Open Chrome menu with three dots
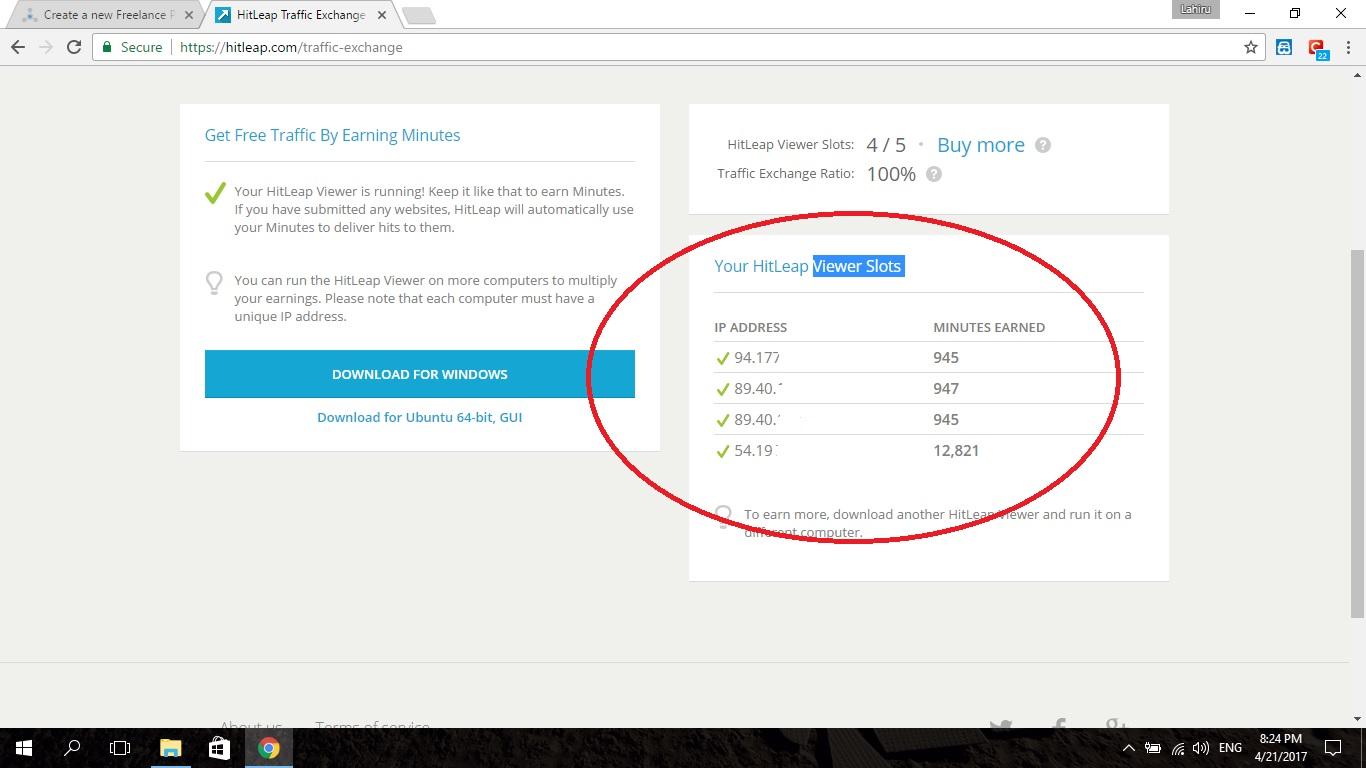This screenshot has height=768, width=1366. point(1347,47)
